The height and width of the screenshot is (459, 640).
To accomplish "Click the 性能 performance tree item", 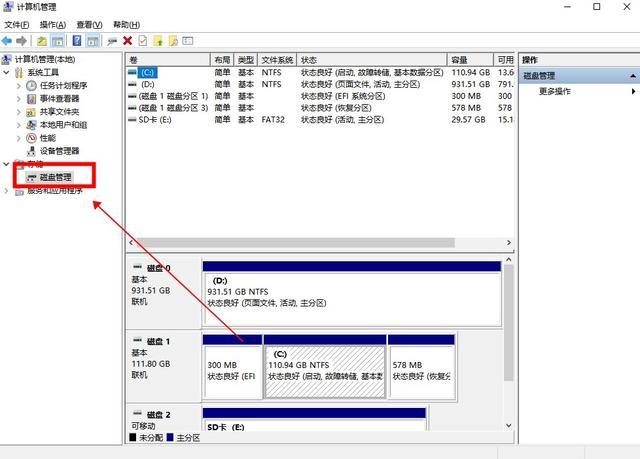I will click(48, 138).
